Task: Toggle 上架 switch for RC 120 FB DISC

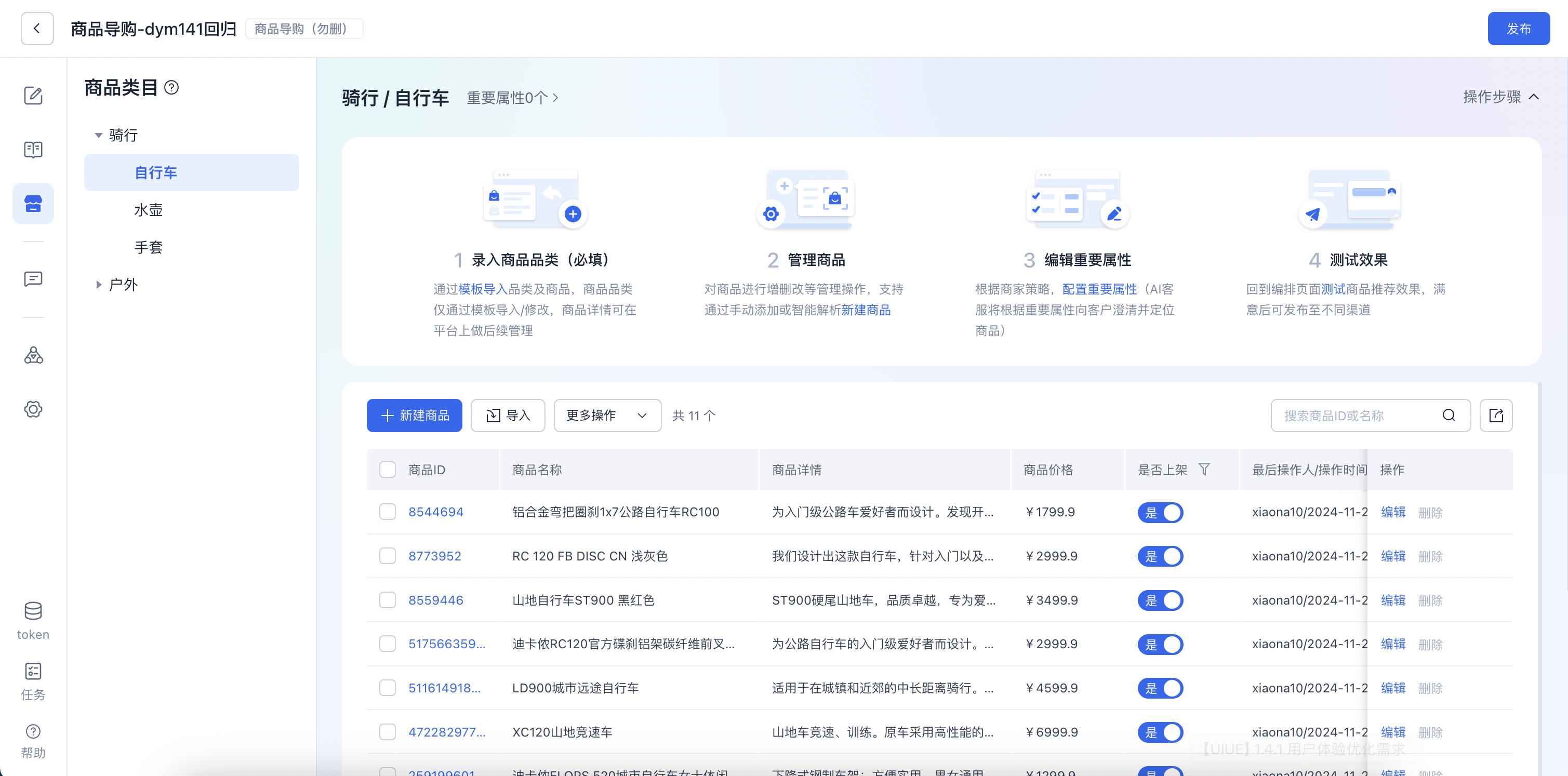Action: click(x=1160, y=556)
